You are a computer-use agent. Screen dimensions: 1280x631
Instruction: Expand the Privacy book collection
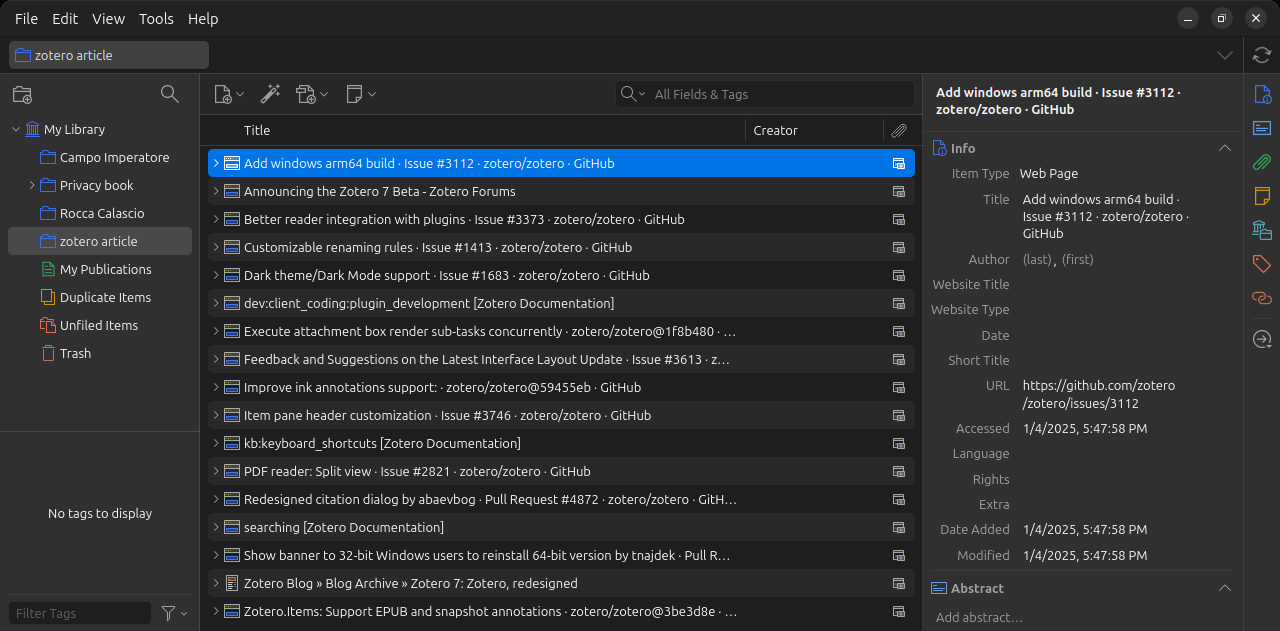pyautogui.click(x=32, y=185)
